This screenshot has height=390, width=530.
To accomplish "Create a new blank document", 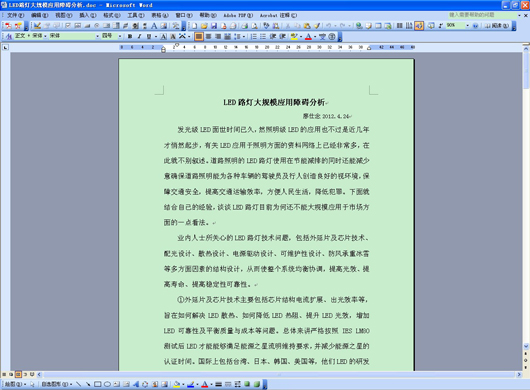I will 195,26.
